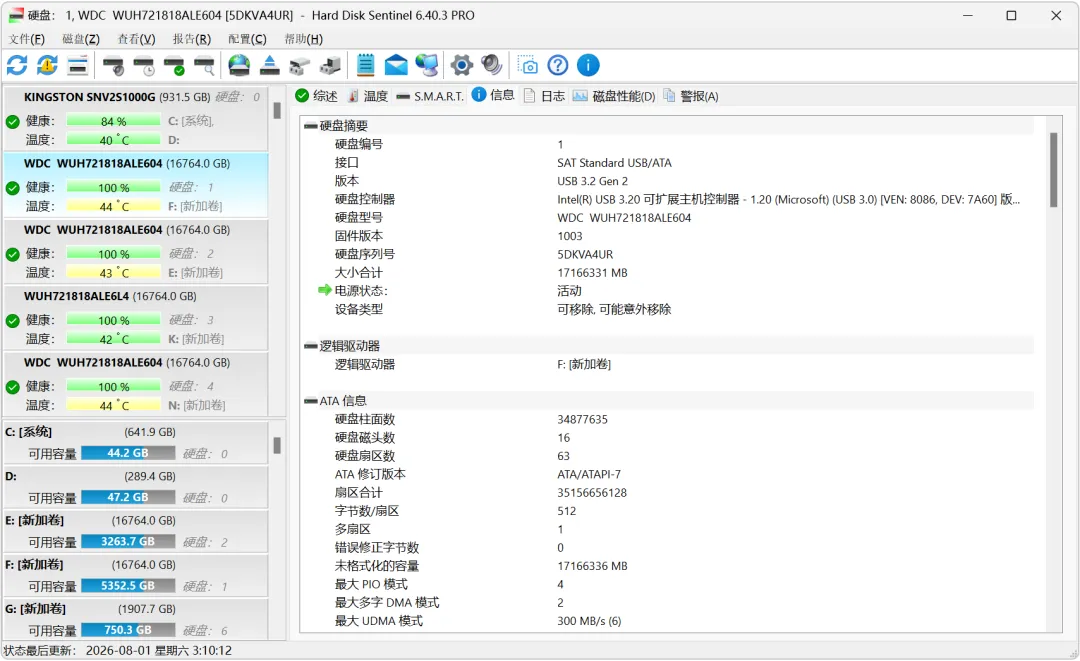Click the partition list scrollbar thumb
The image size is (1080, 661).
click(x=277, y=445)
